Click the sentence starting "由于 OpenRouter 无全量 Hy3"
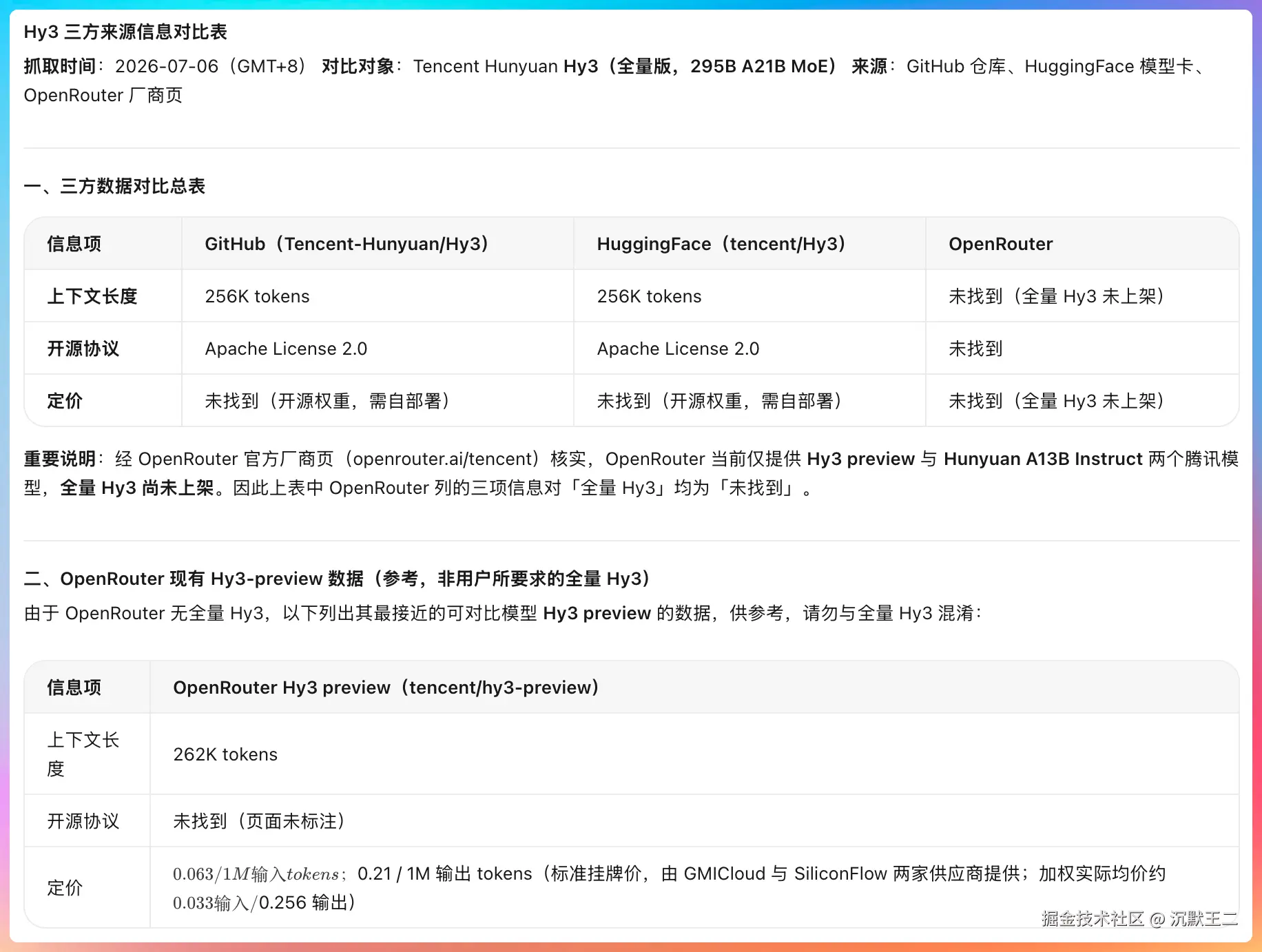This screenshot has height=952, width=1262. [503, 613]
